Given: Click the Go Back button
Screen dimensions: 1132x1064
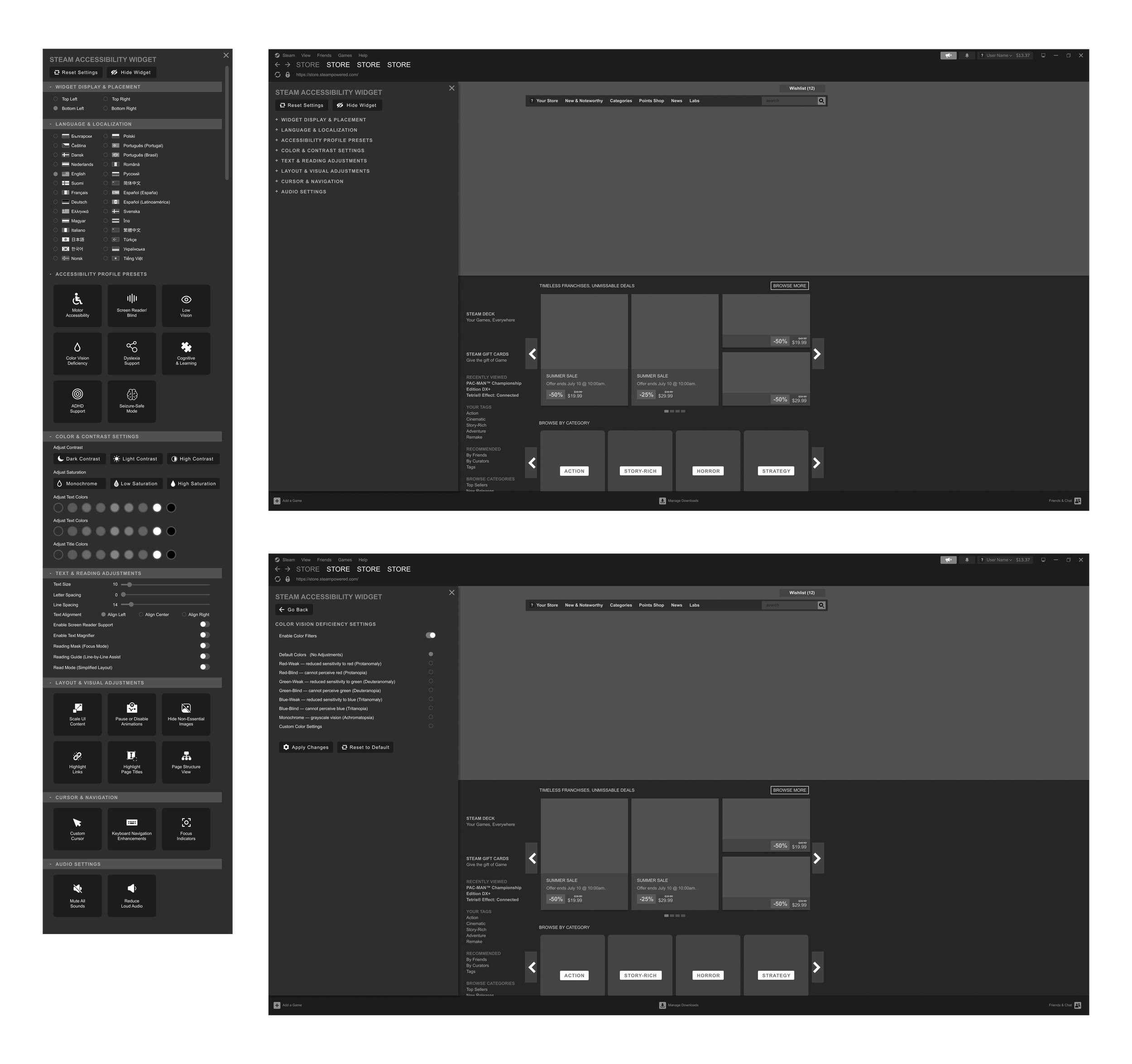Looking at the screenshot, I should (294, 610).
